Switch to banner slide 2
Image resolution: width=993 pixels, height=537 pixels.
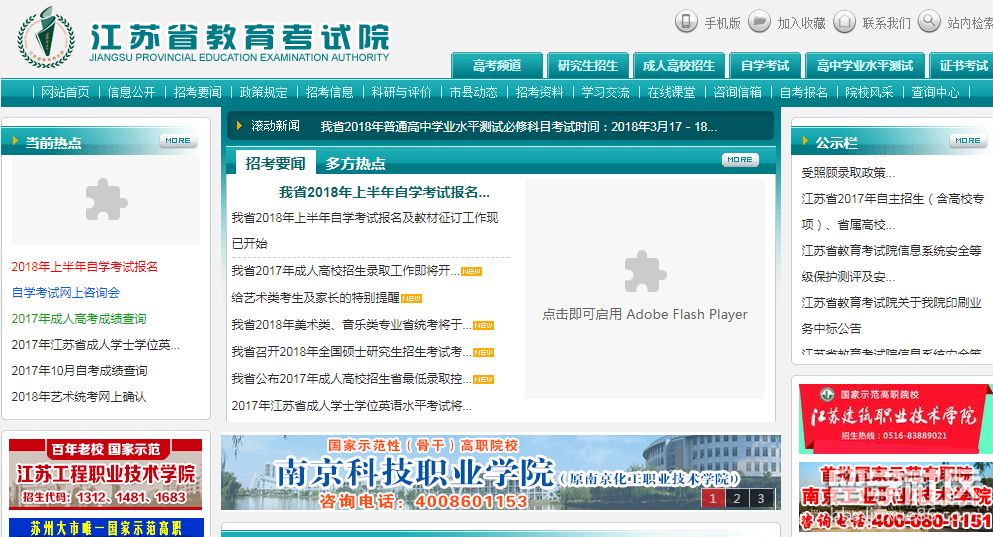736,498
